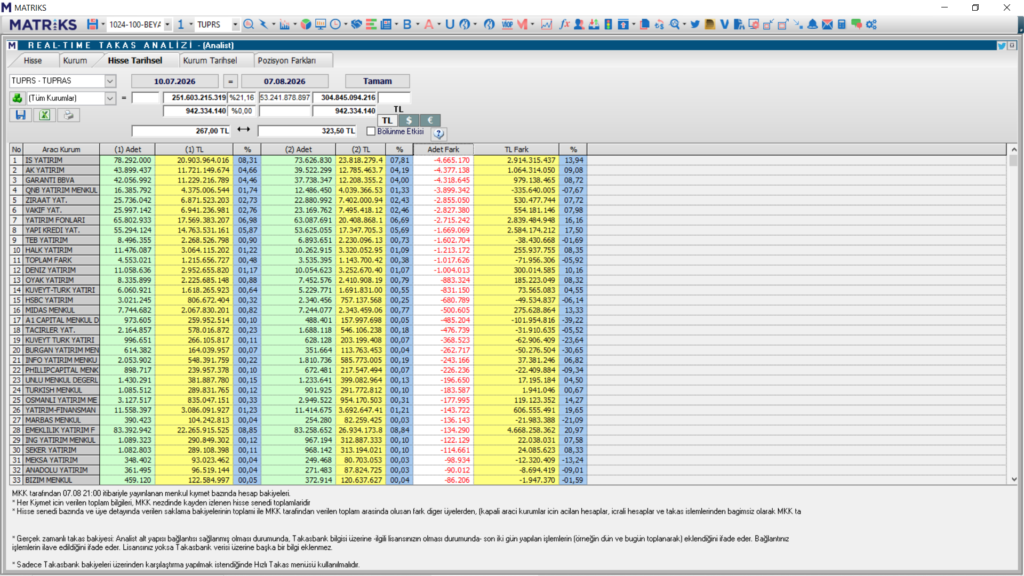Expand the TUPRS - TUPRAS stock dropdown
This screenshot has width=1024, height=576.
(110, 81)
